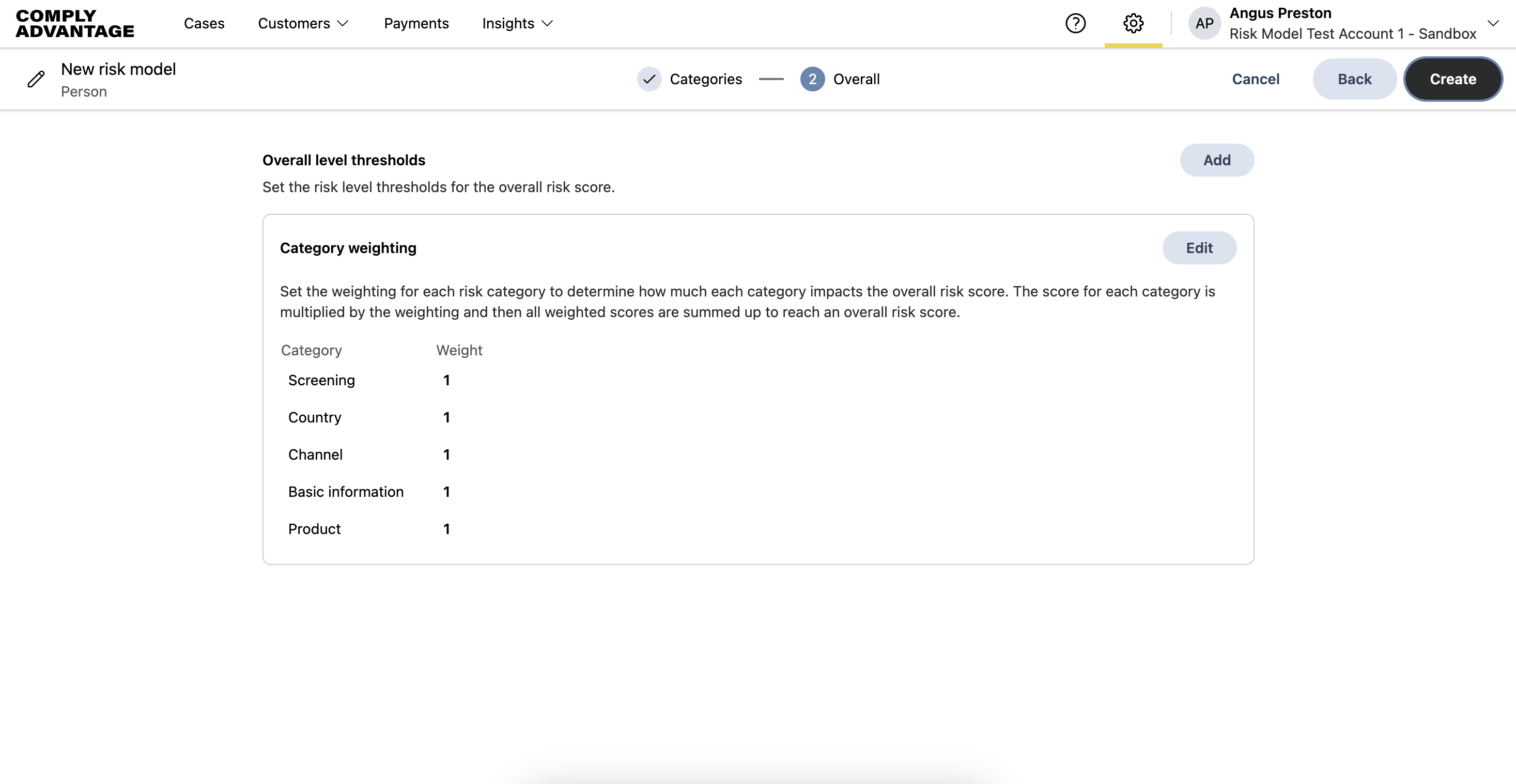Cancel the new risk model
The image size is (1516, 784).
coord(1255,80)
